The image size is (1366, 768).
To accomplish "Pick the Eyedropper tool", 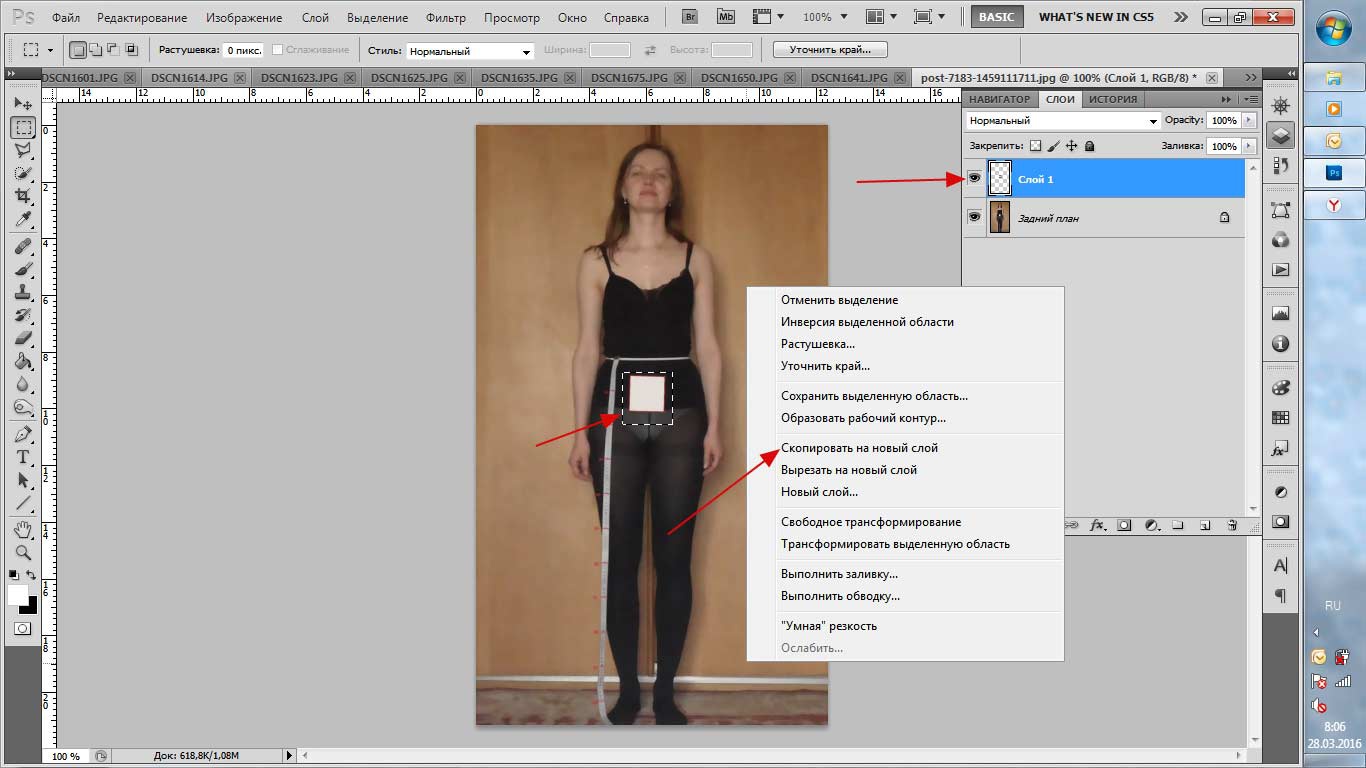I will (x=23, y=220).
